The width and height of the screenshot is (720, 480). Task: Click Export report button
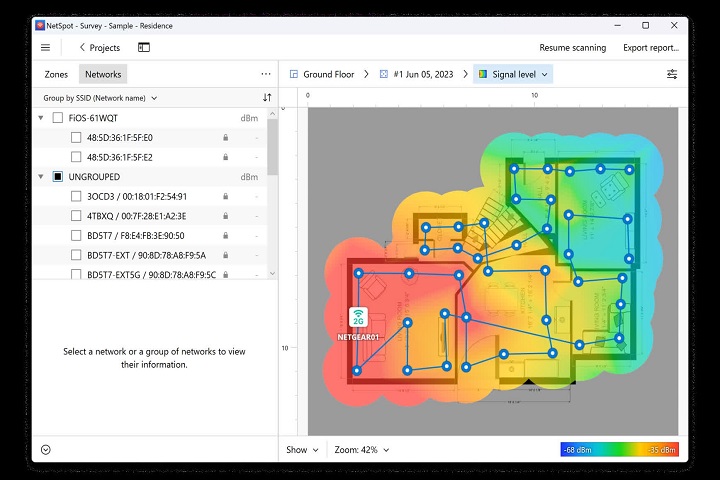[651, 47]
